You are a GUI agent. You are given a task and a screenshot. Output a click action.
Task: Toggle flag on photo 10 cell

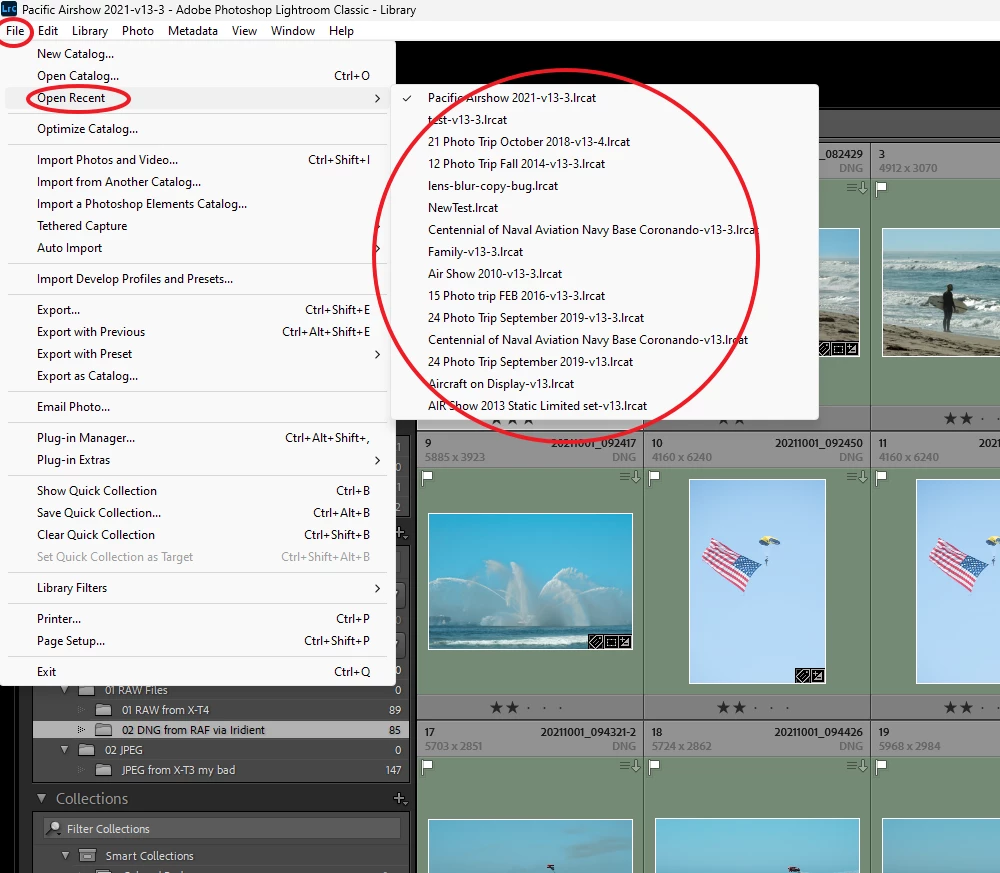coord(654,477)
